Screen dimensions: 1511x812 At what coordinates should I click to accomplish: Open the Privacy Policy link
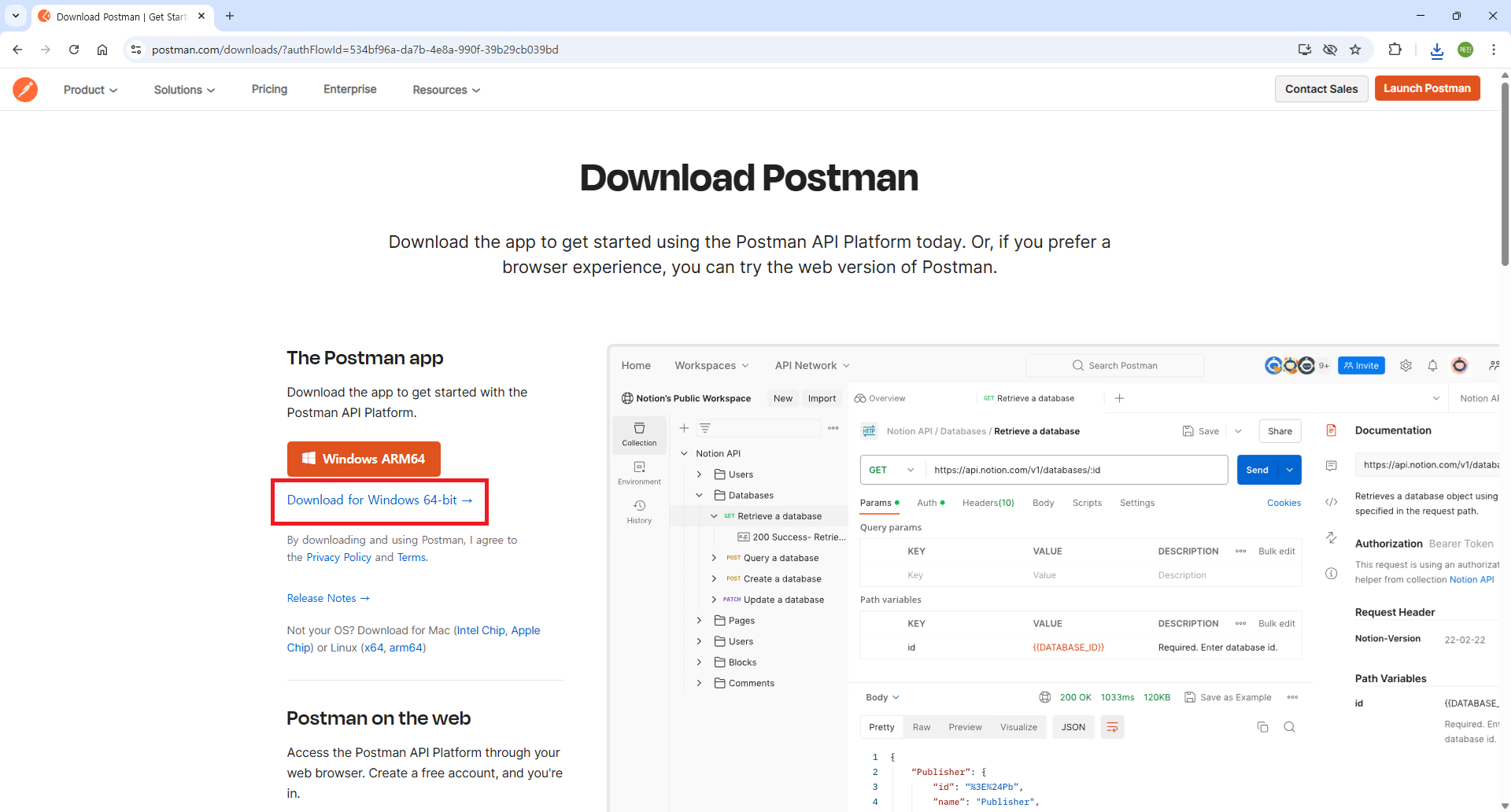pos(338,557)
